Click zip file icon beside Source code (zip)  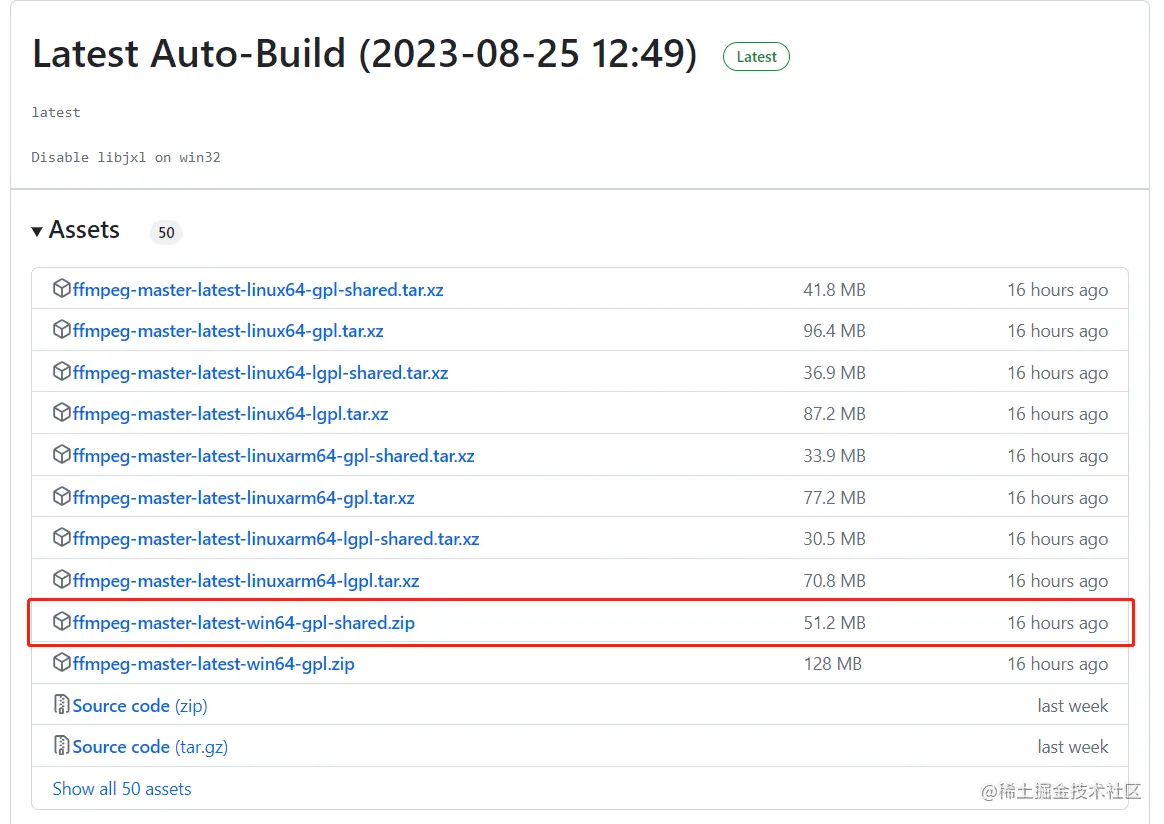pyautogui.click(x=62, y=704)
